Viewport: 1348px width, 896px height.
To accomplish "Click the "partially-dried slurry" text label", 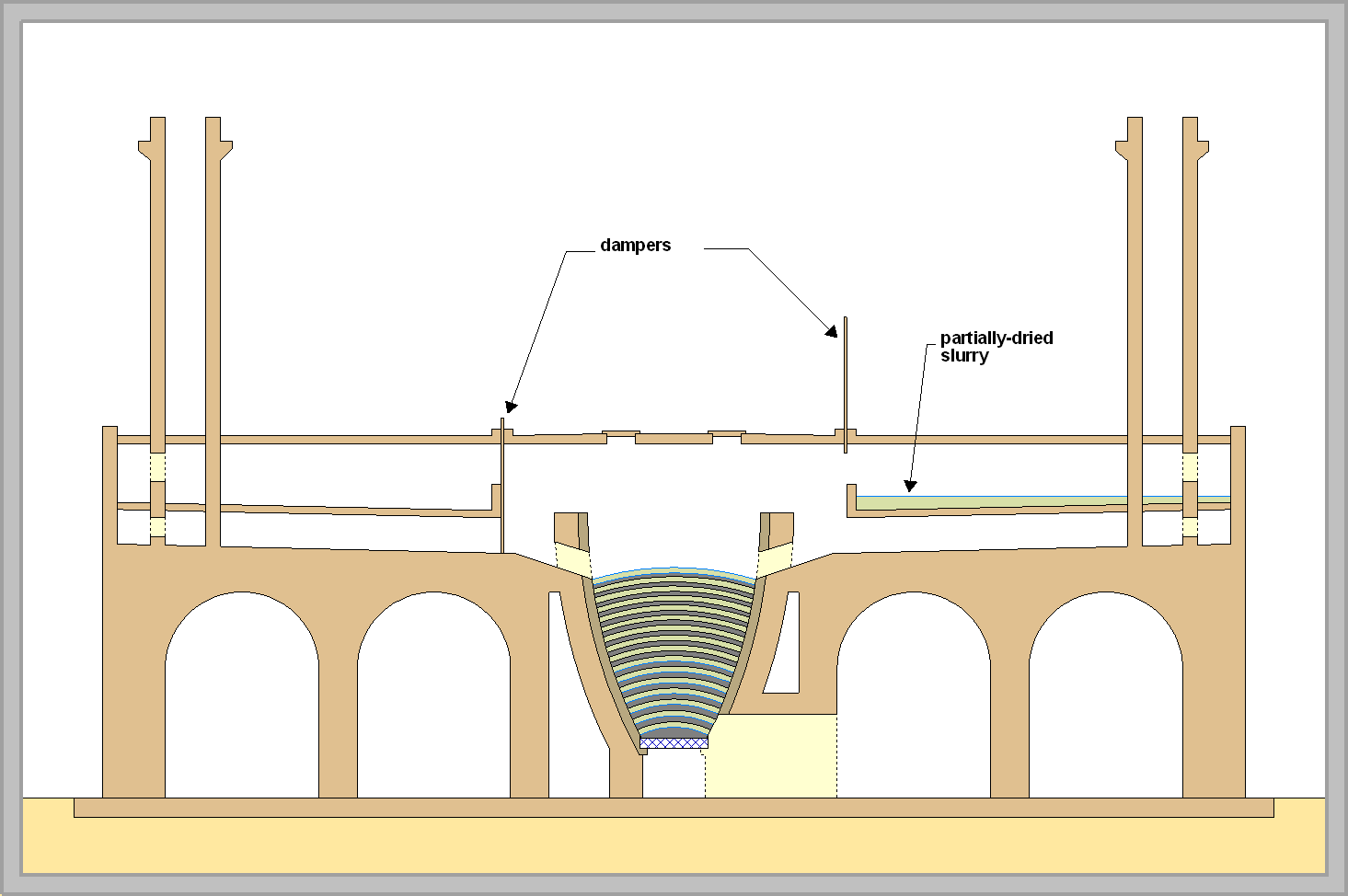I will [996, 347].
